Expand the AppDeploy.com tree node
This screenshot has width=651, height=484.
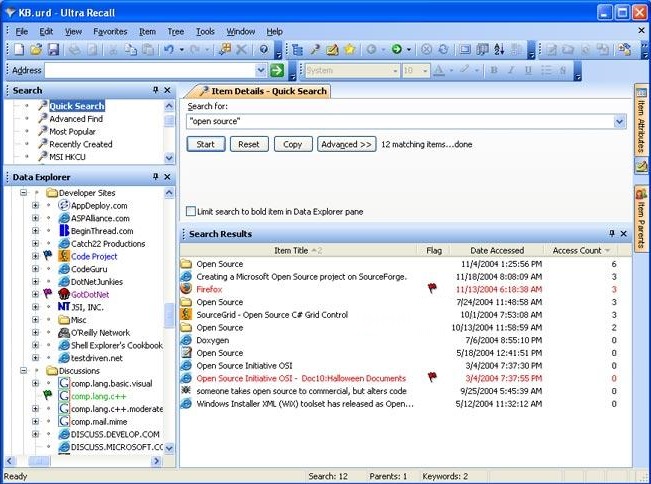[x=35, y=205]
